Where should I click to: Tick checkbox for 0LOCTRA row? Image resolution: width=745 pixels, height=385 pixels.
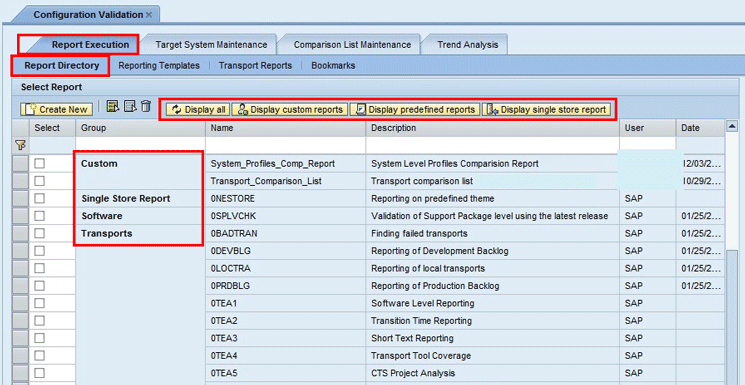tap(39, 269)
